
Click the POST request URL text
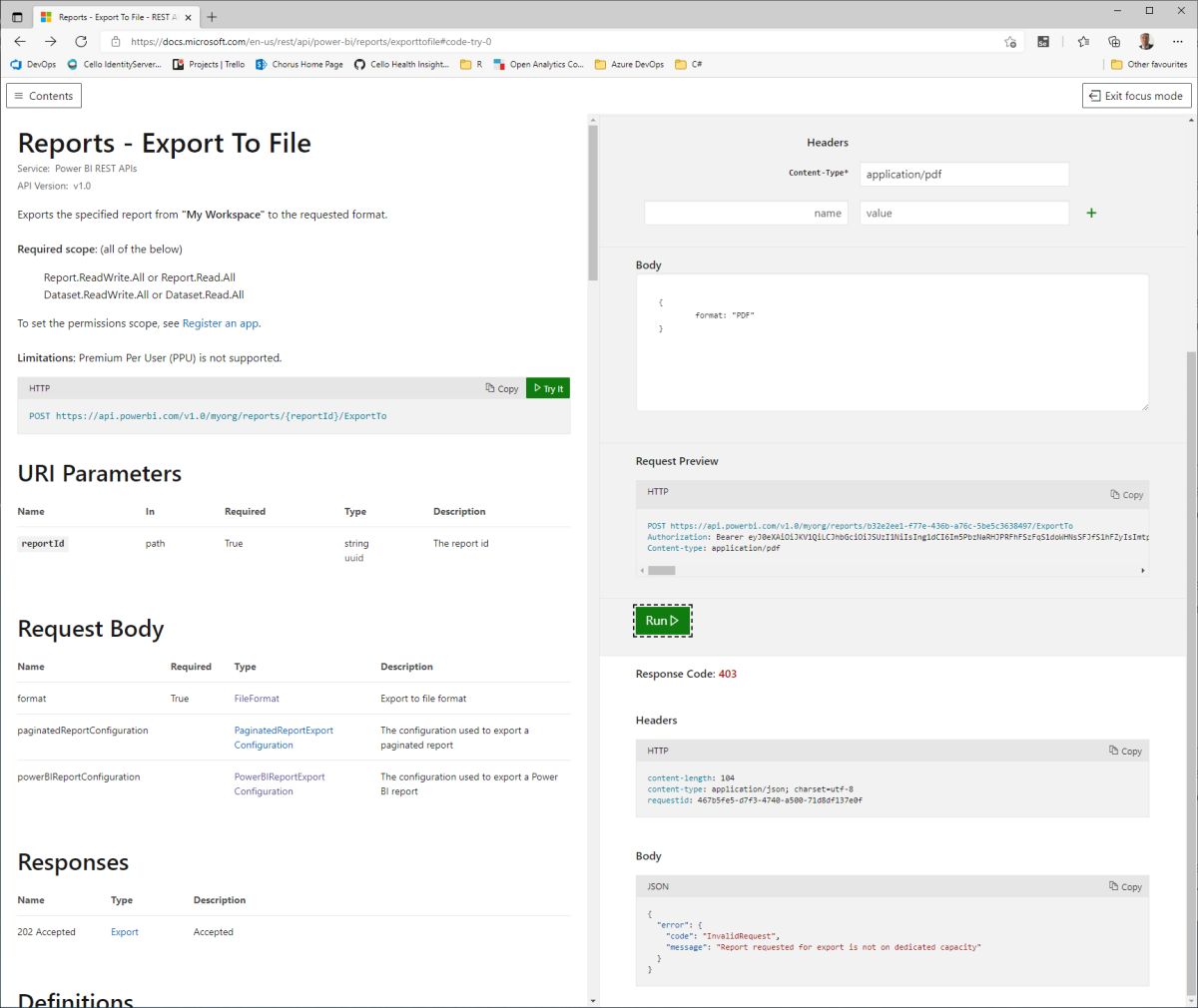coord(208,416)
